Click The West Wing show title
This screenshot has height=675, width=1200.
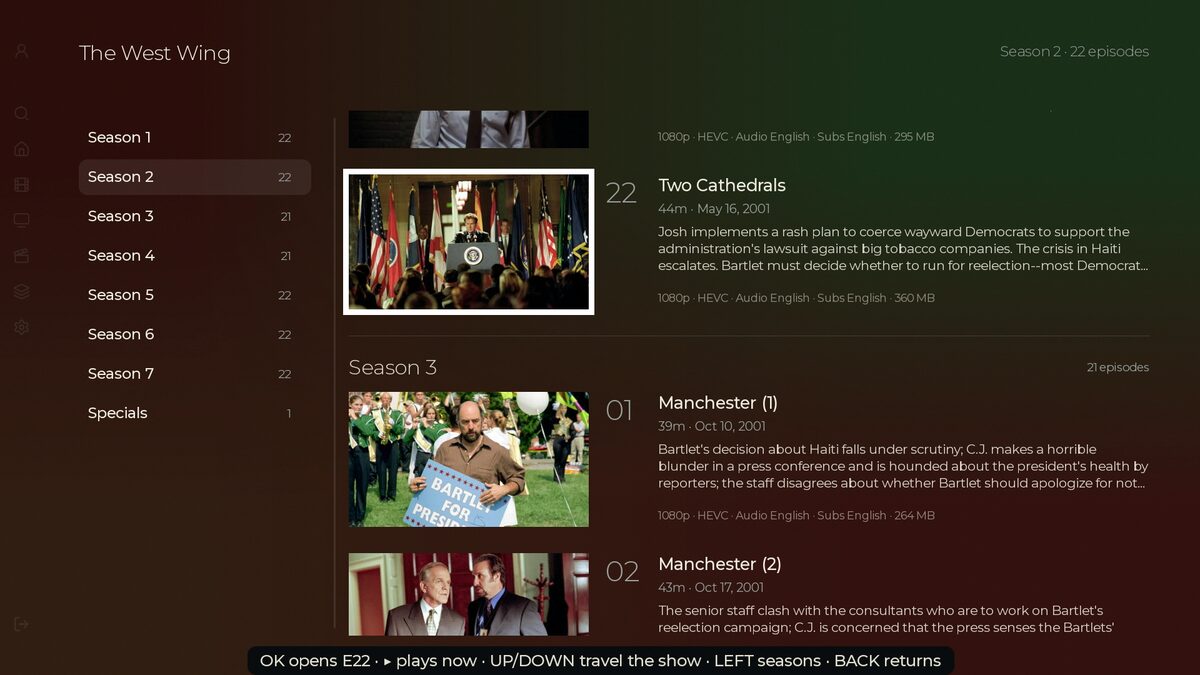(155, 53)
